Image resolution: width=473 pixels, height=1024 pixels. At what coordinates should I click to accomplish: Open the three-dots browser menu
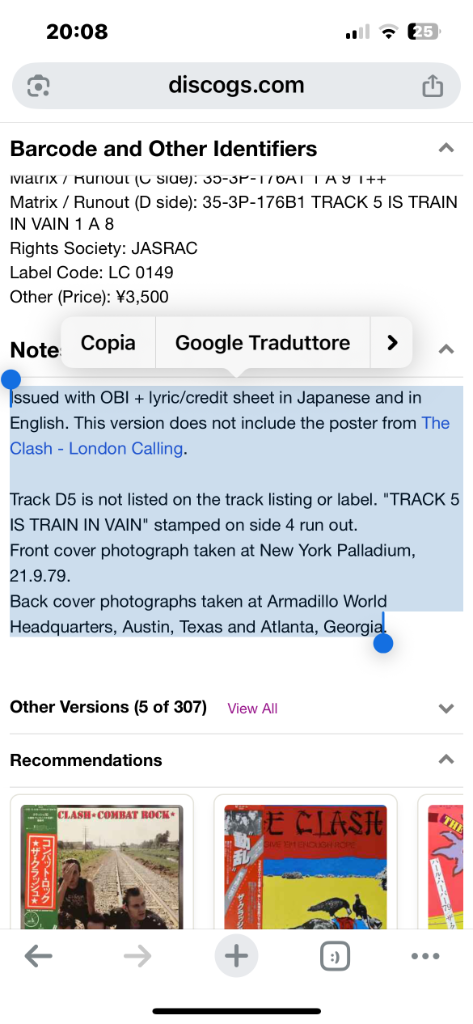[425, 957]
